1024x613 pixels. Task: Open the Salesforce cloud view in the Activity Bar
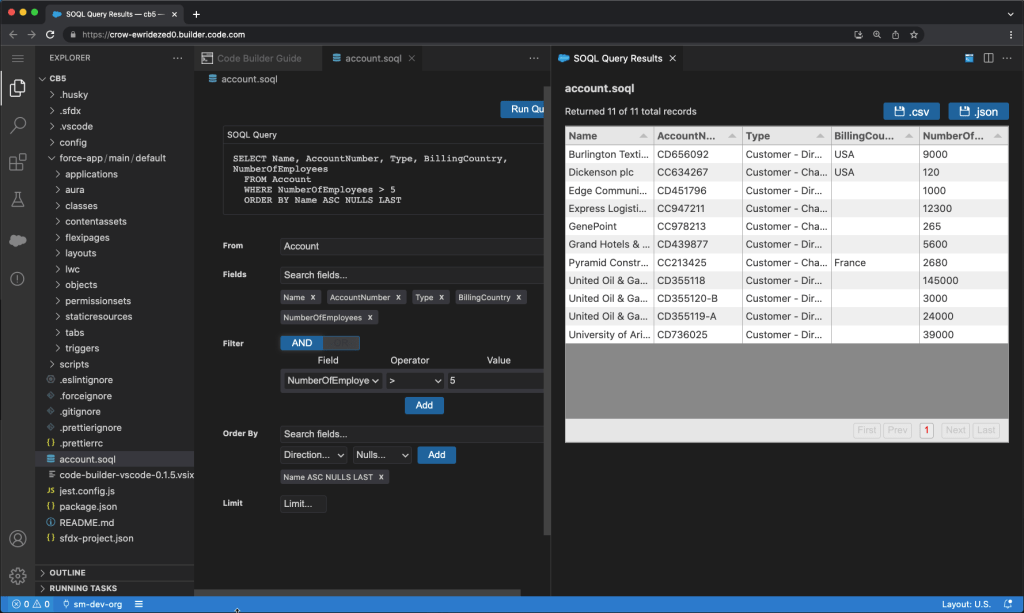click(x=15, y=239)
